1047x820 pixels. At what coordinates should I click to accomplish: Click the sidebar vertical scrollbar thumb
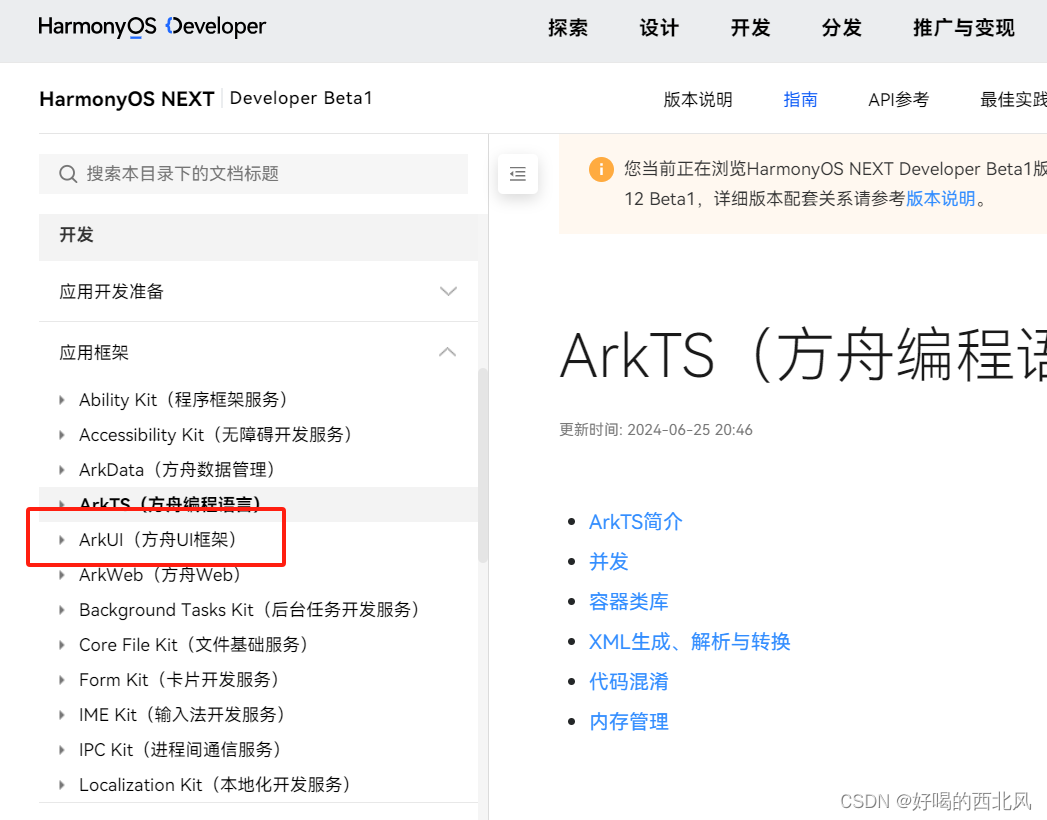click(483, 465)
